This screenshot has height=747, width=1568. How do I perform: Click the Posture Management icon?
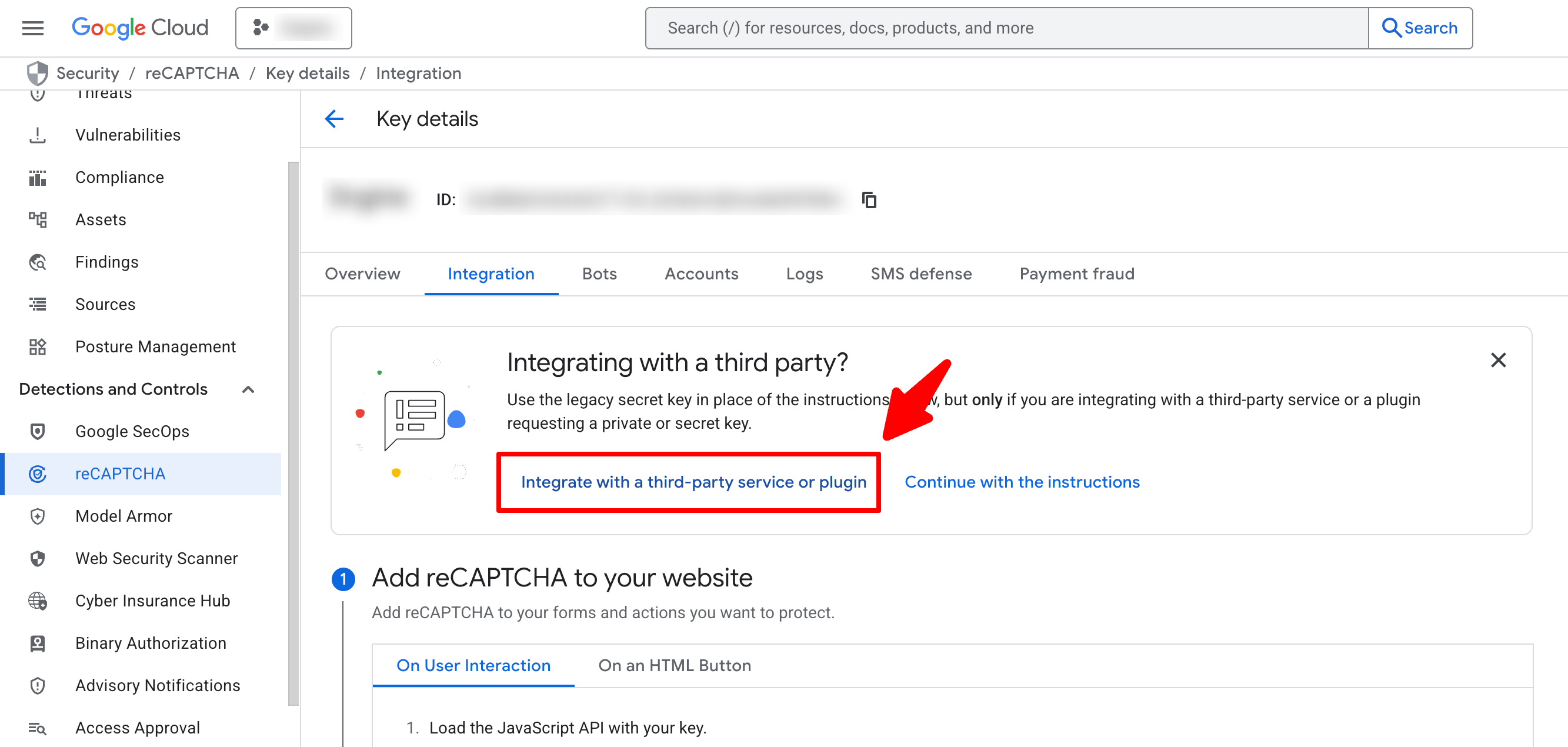[x=38, y=347]
